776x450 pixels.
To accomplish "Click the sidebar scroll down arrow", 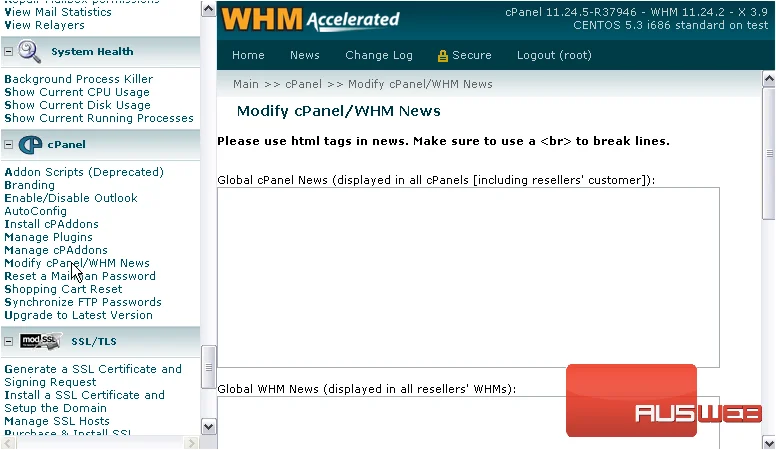I will coord(208,427).
